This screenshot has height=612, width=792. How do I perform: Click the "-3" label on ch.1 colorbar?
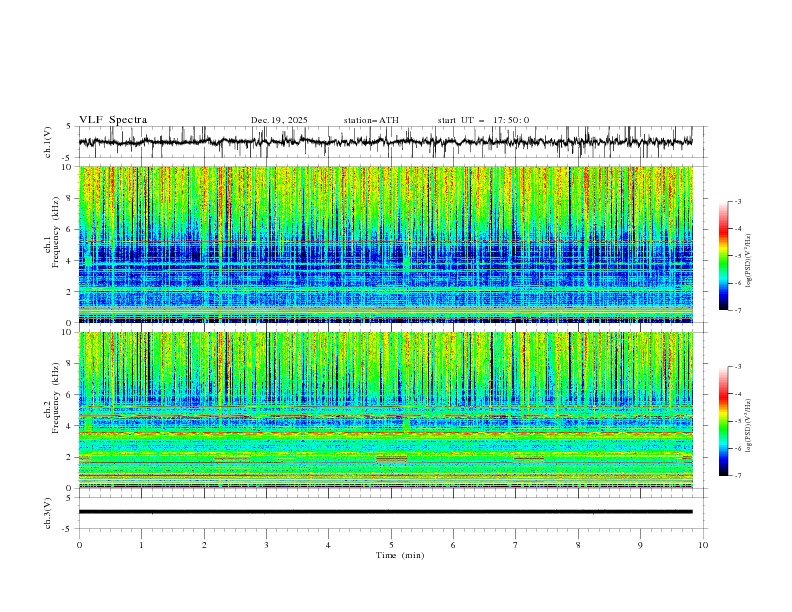737,201
